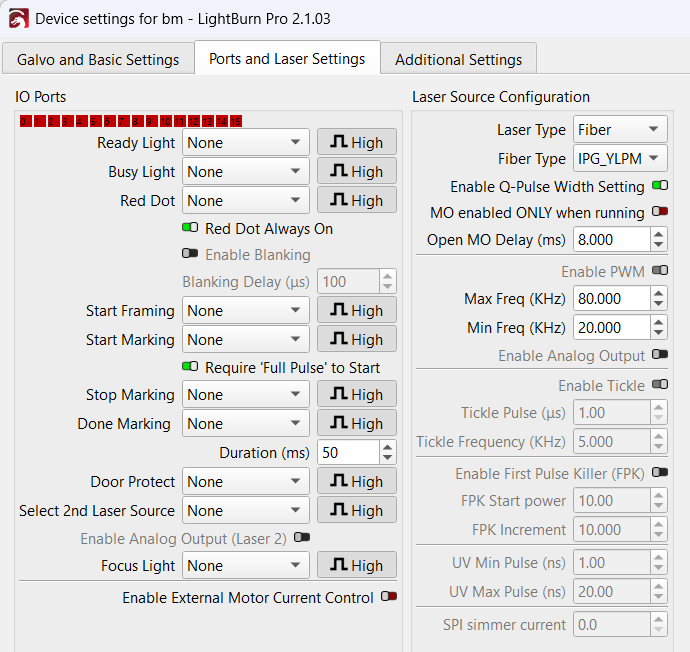Open Start Marking port dropdown
This screenshot has height=652, width=690.
point(246,339)
